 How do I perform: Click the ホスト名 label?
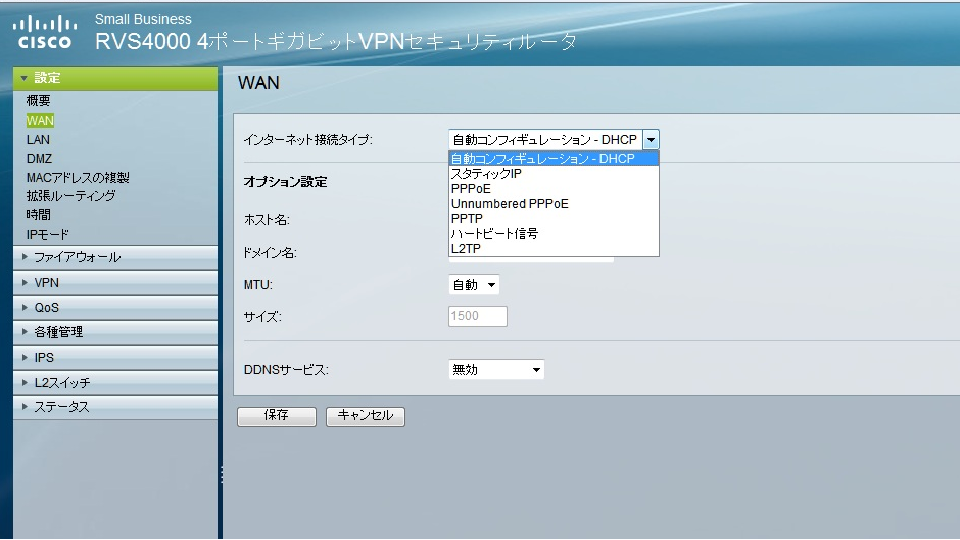click(x=267, y=220)
